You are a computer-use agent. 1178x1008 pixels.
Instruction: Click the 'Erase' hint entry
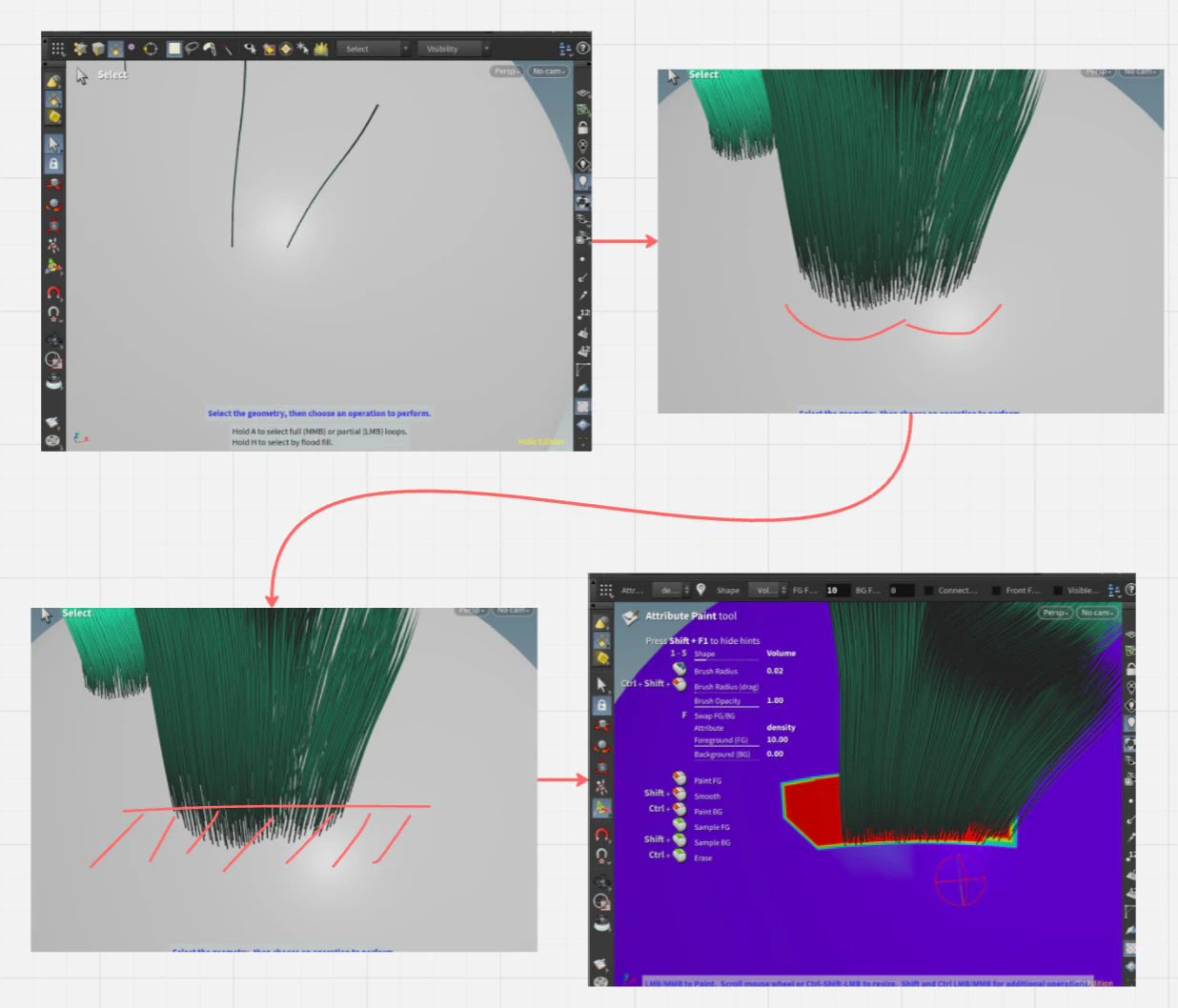click(x=703, y=858)
